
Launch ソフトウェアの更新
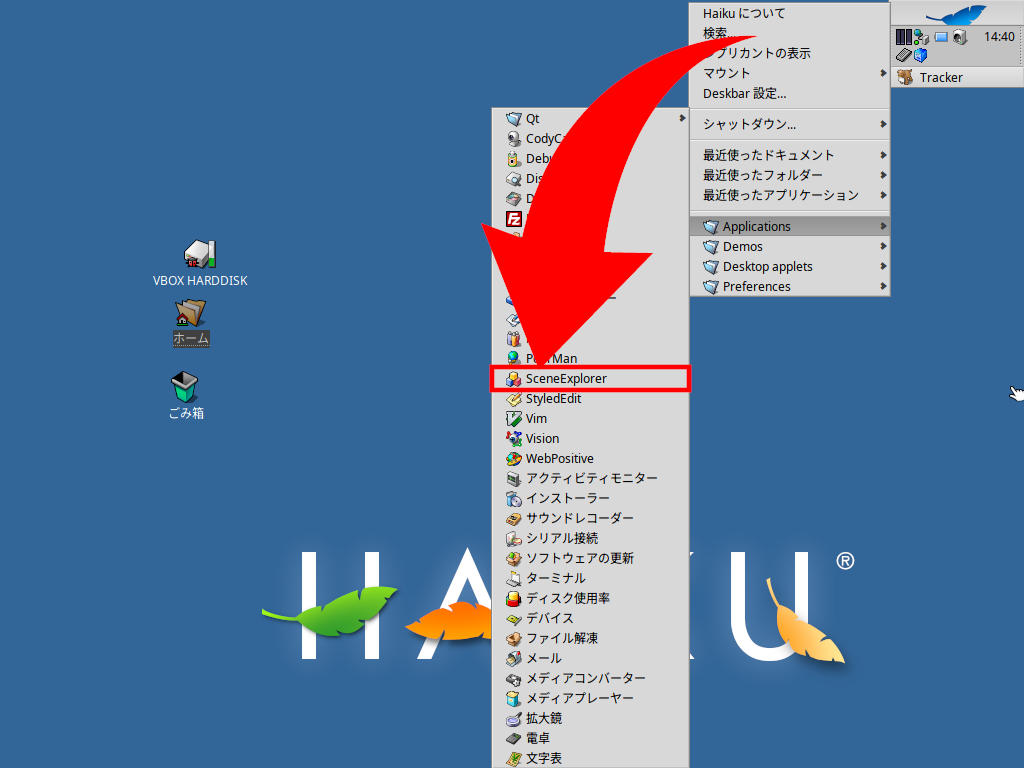590,558
